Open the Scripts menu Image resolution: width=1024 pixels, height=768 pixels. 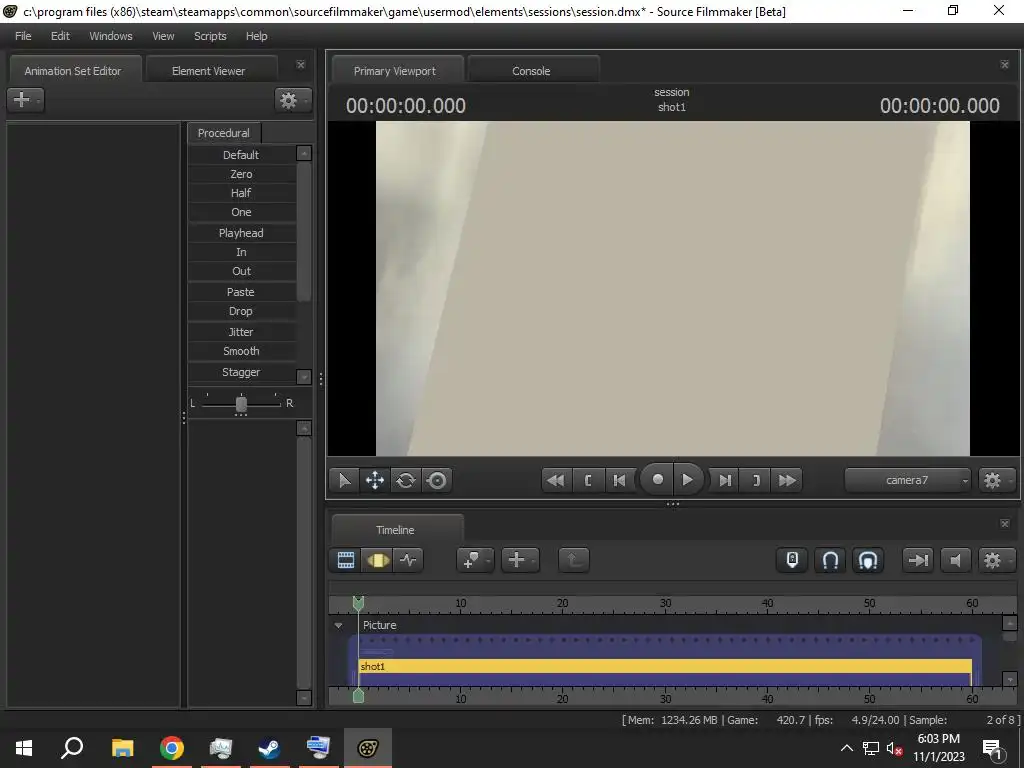pos(210,36)
